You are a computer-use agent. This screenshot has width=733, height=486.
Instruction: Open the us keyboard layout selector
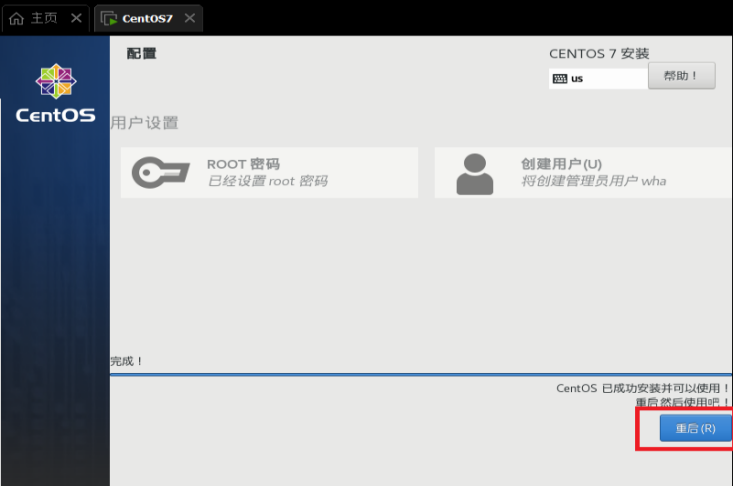pyautogui.click(x=598, y=79)
